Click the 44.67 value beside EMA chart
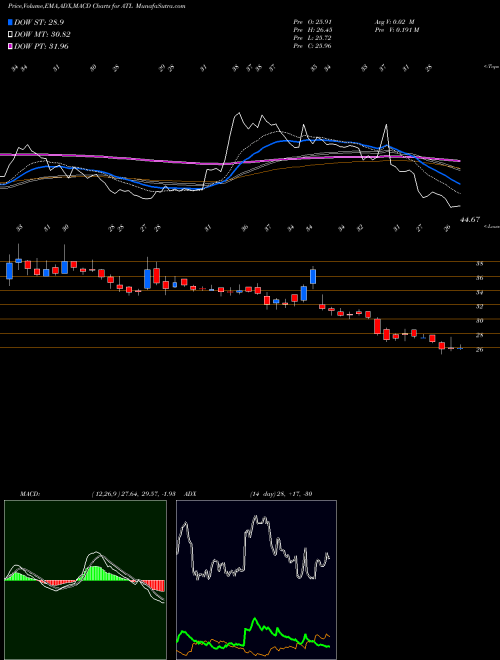The width and height of the screenshot is (500, 660). tap(470, 219)
